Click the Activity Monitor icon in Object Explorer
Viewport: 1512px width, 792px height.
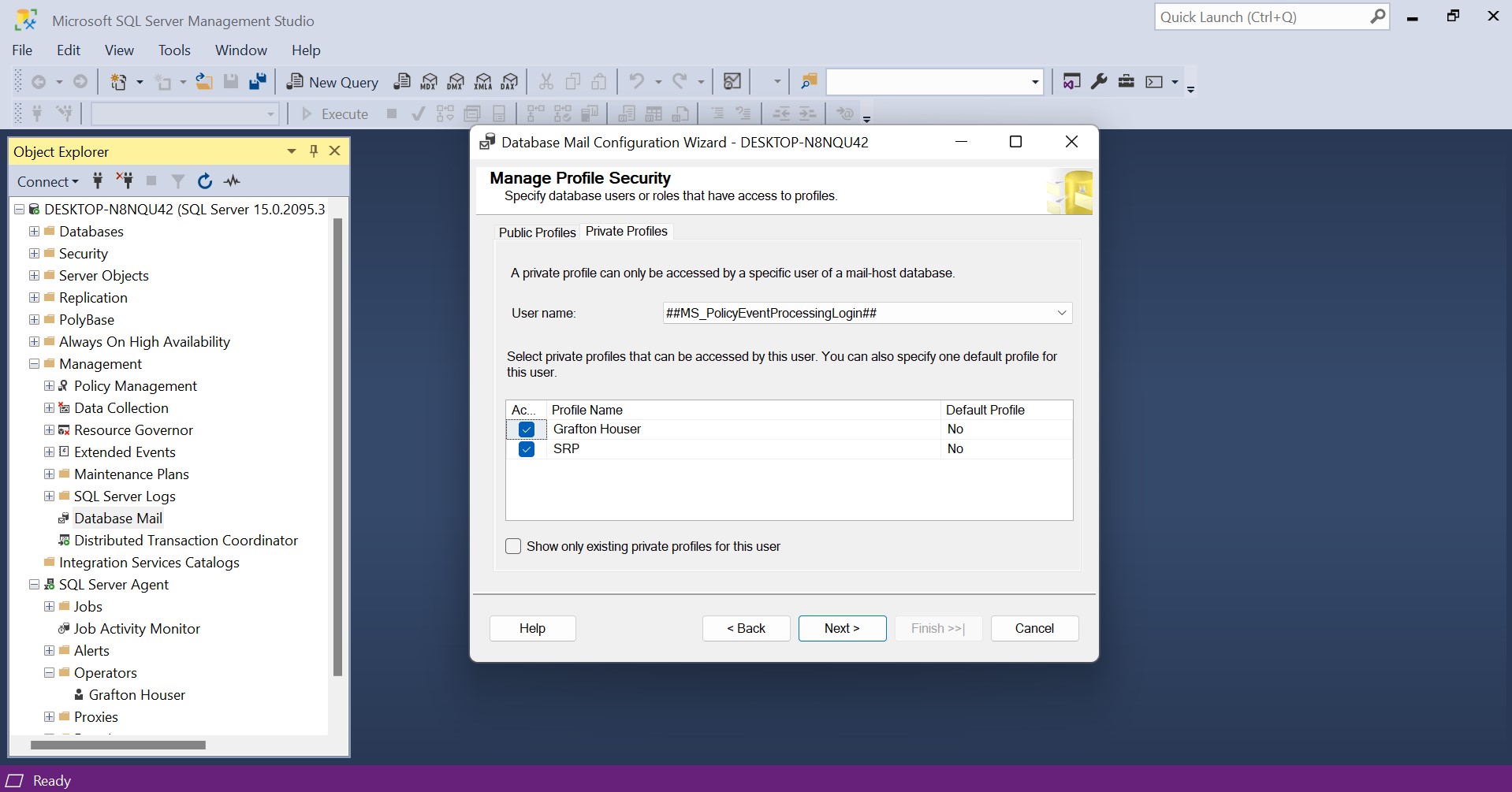pos(232,181)
